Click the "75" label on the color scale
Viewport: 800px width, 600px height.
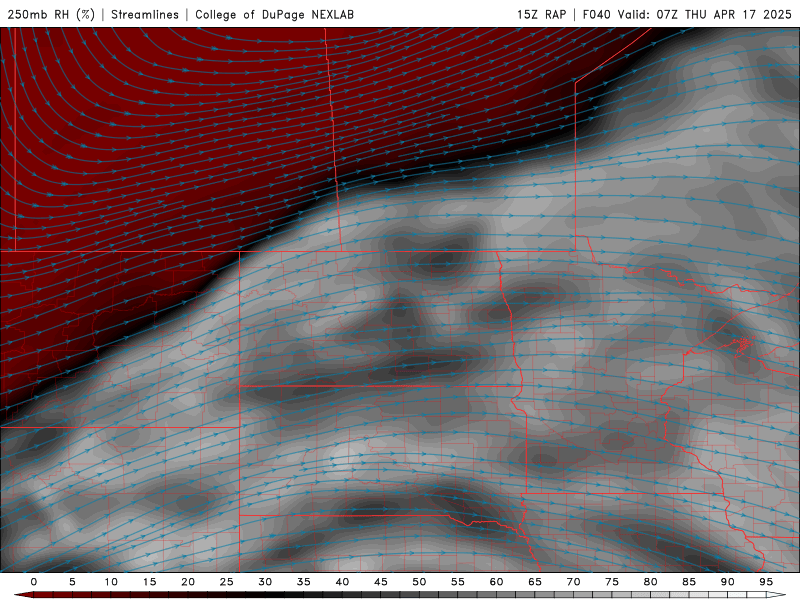coord(612,582)
